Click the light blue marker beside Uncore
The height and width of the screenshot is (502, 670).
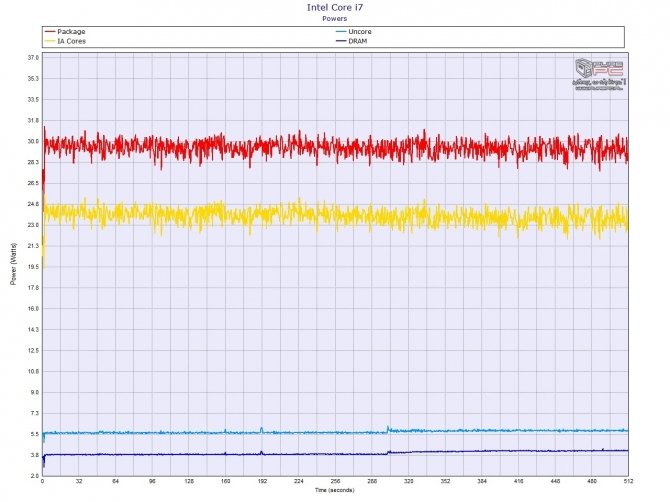[x=341, y=32]
